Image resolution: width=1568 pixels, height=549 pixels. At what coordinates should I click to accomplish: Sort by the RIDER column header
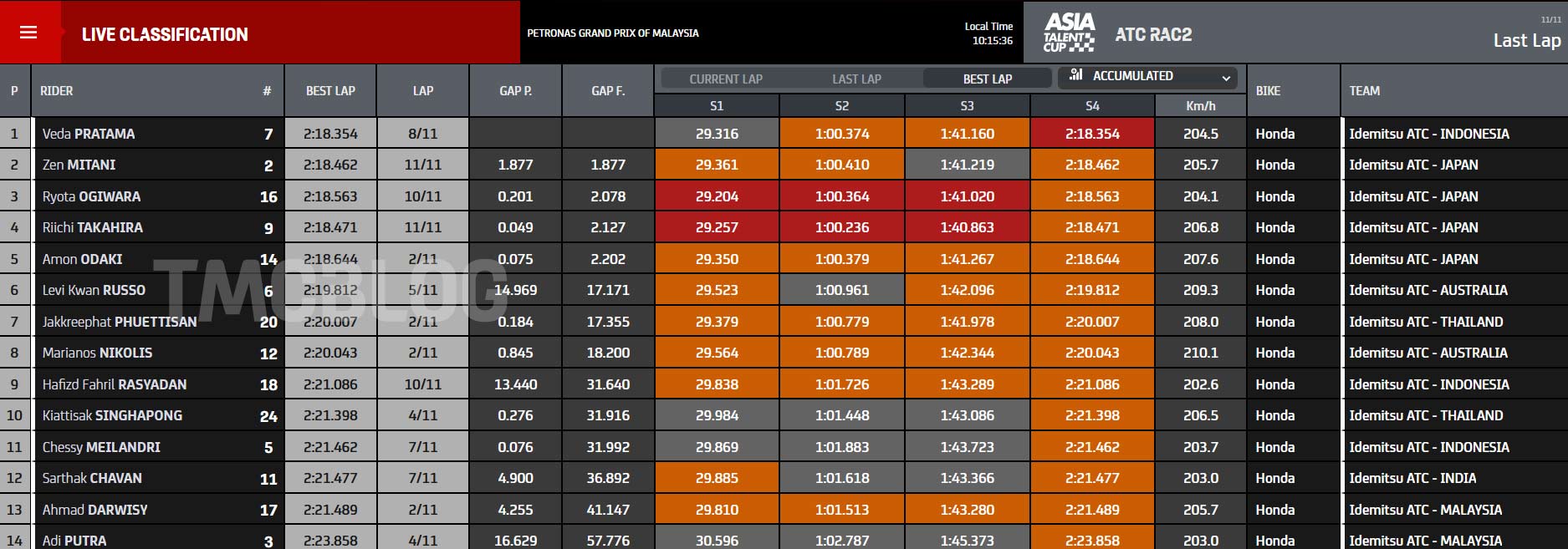(x=57, y=90)
